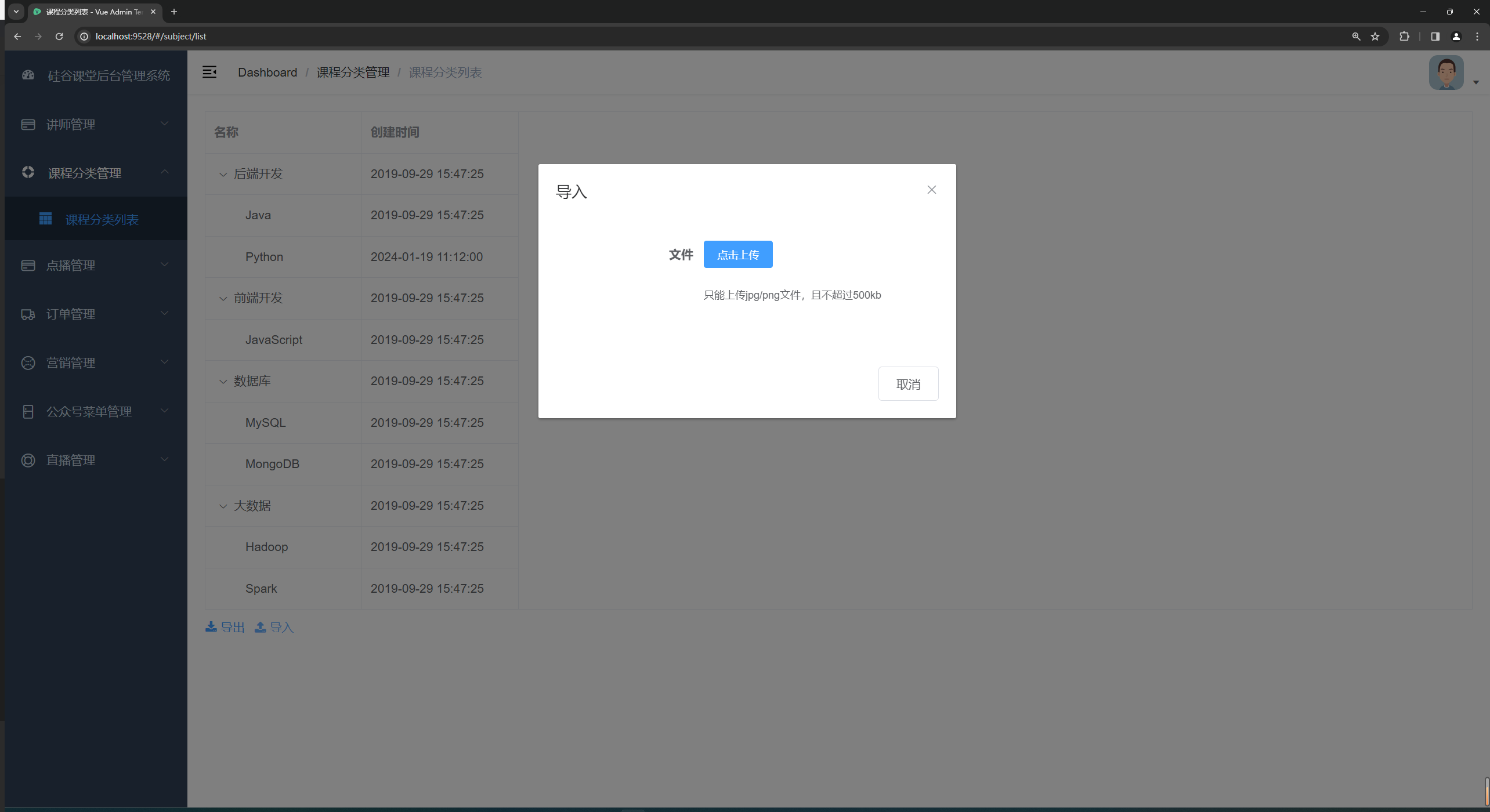Open browser three-dot menu

(1477, 36)
